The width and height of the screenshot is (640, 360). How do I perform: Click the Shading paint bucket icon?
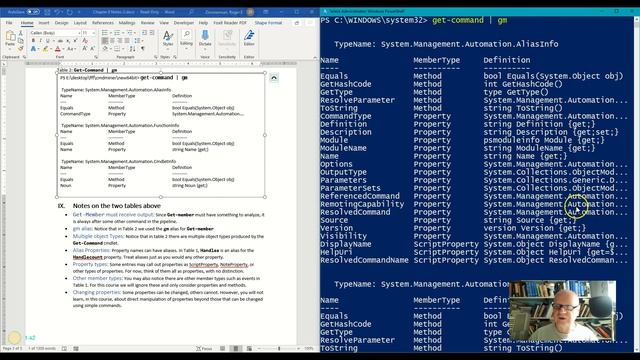pyautogui.click(x=106, y=49)
